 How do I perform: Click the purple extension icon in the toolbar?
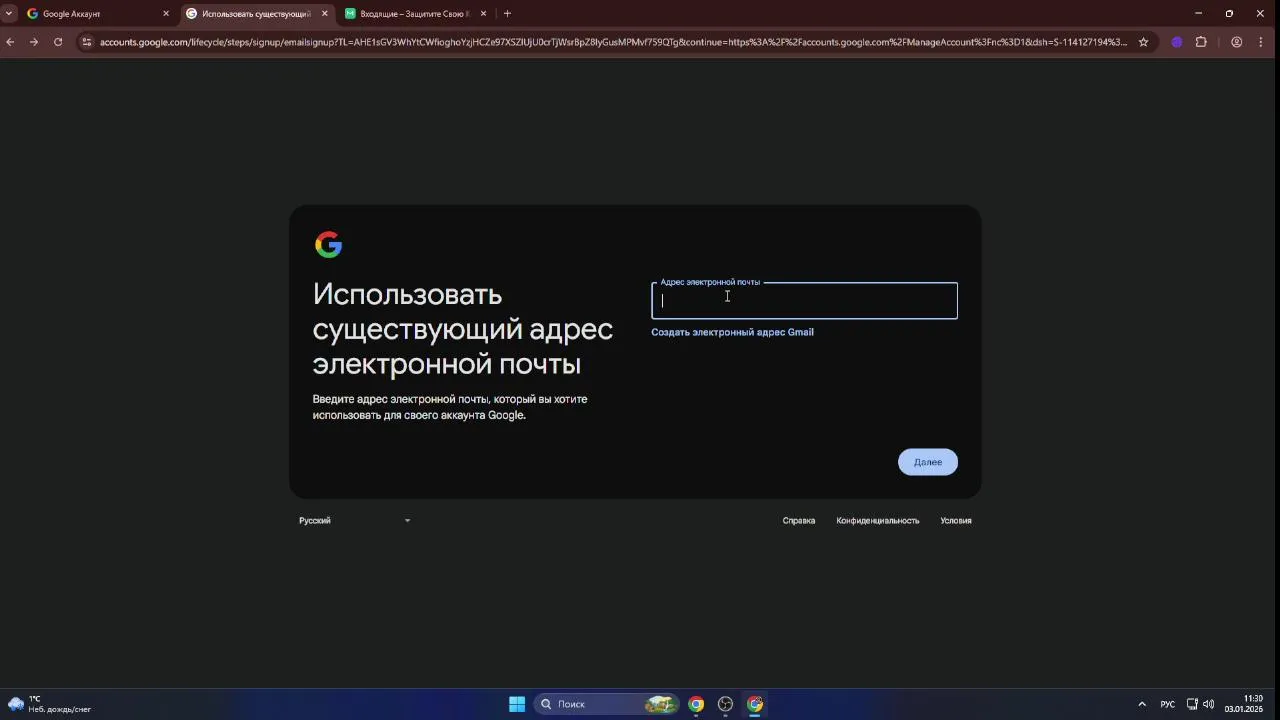point(1177,42)
